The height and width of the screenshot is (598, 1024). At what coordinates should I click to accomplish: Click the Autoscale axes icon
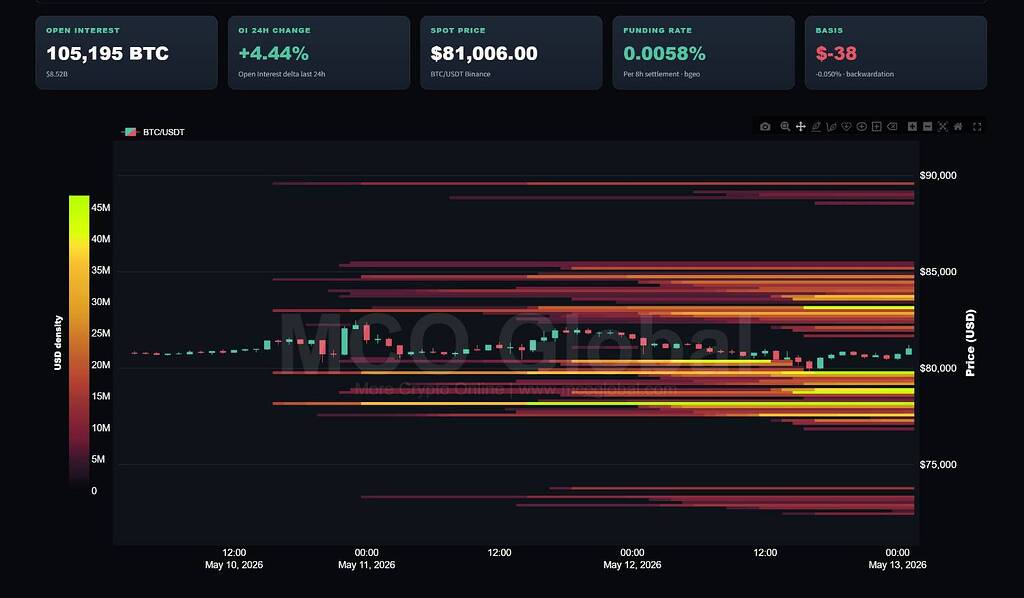coord(943,127)
